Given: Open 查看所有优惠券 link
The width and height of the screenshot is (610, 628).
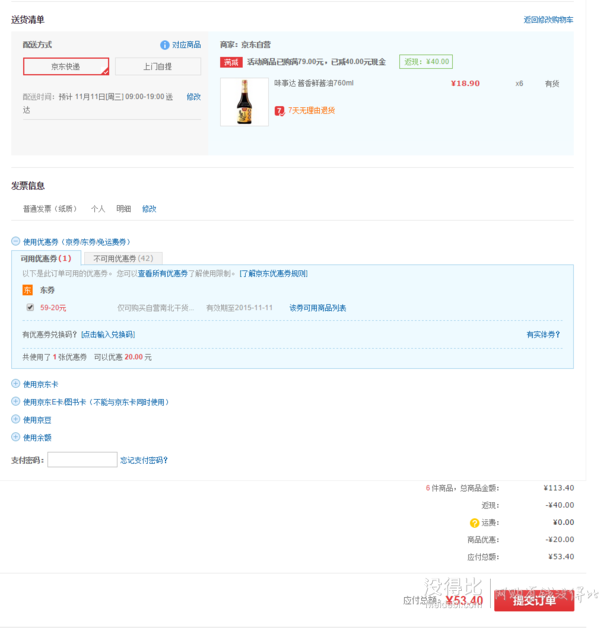Looking at the screenshot, I should (x=163, y=274).
